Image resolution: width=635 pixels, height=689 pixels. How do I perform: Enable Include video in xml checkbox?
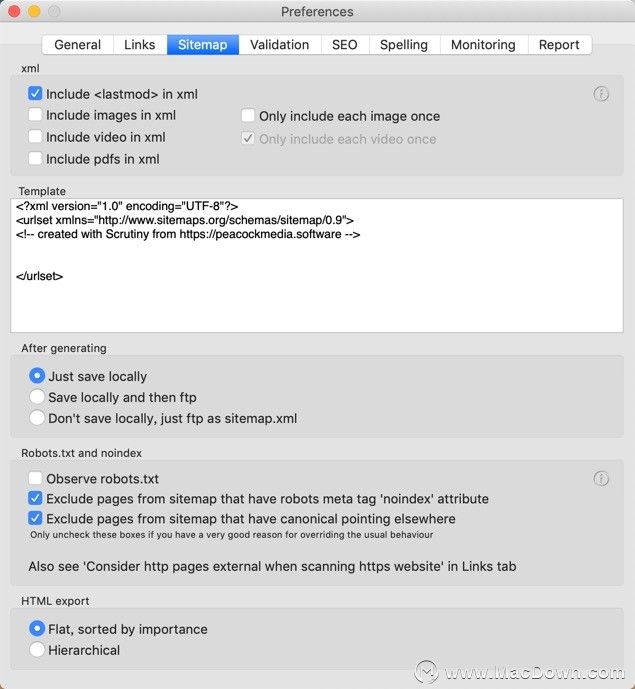pyautogui.click(x=35, y=137)
